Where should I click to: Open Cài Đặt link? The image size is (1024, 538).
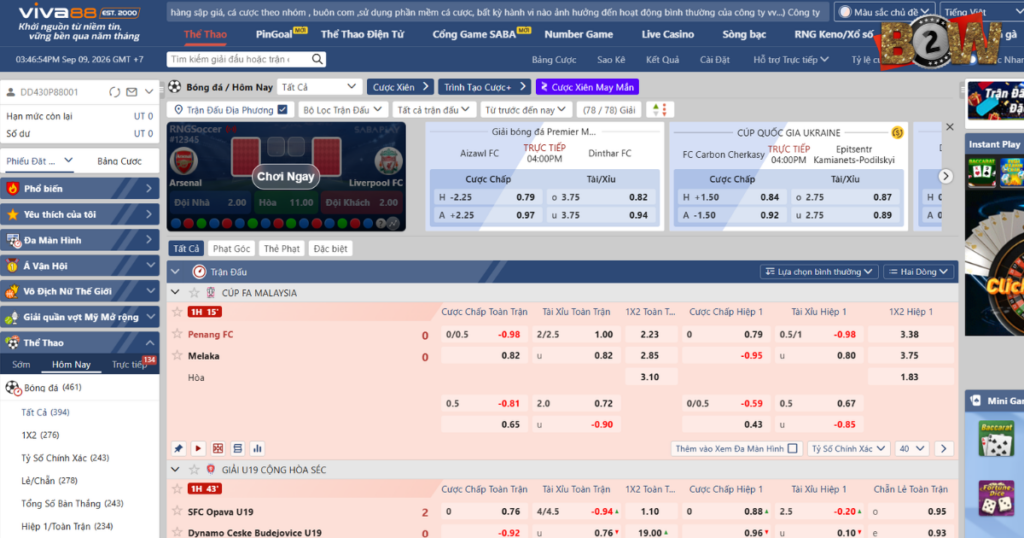[714, 59]
